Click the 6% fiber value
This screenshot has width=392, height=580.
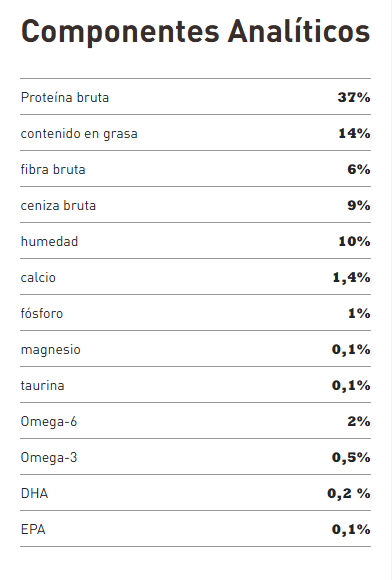click(359, 169)
